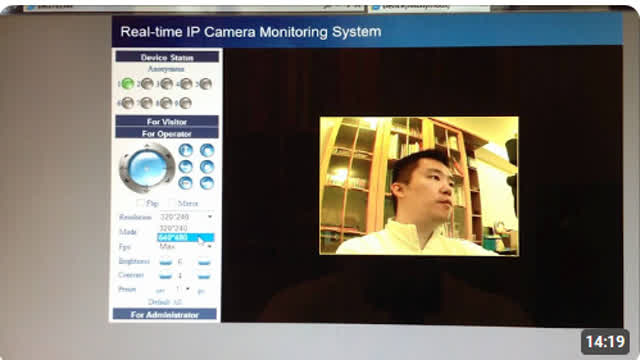Screen dimensions: 640x360
Task: Click bottom-left round blue button beside PTZ wheel
Action: [186, 183]
